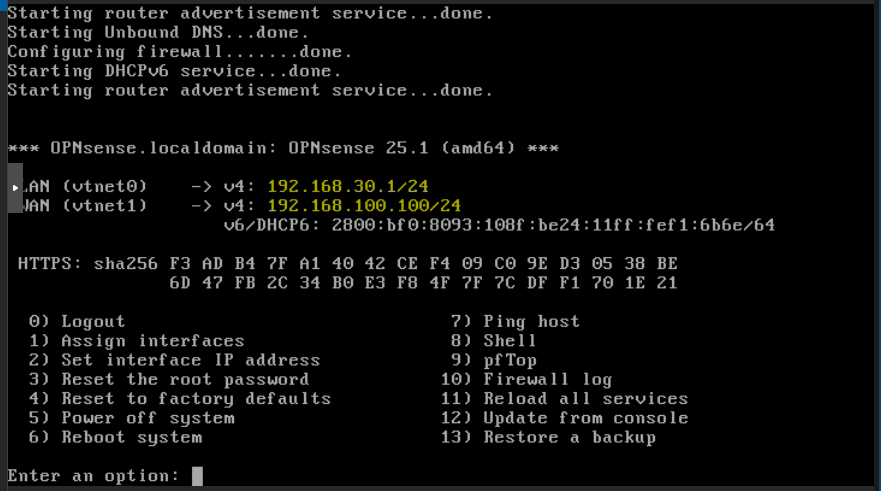The width and height of the screenshot is (881, 491).
Task: Select the 'Restore a backup' option
Action: pos(569,437)
